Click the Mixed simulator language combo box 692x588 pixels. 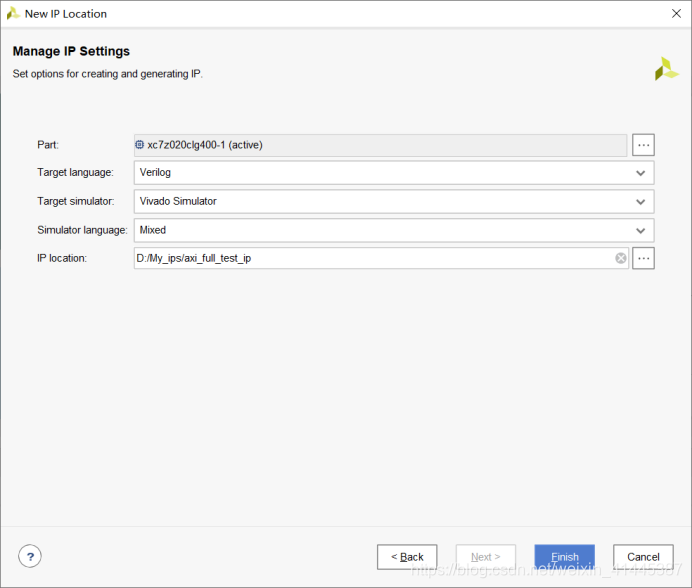point(380,230)
